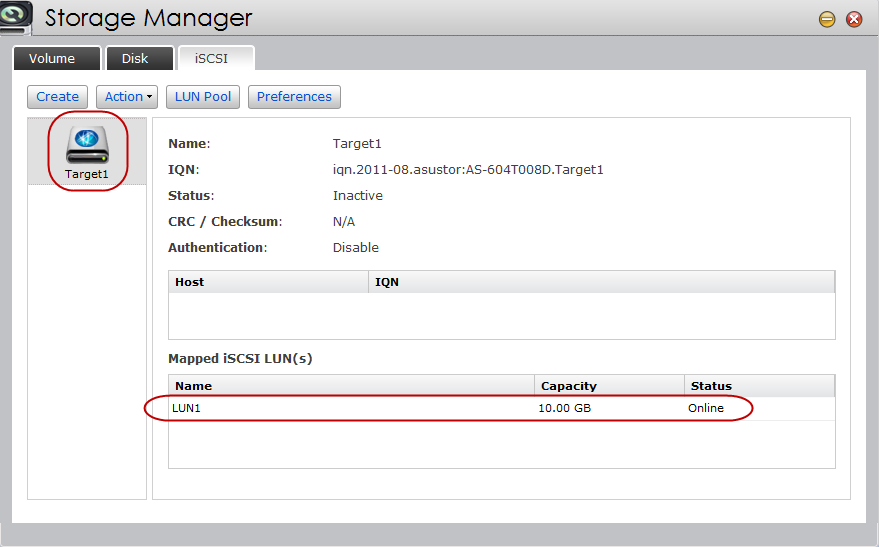Screen dimensions: 879x547
Task: Click the Host column header
Action: tap(269, 282)
